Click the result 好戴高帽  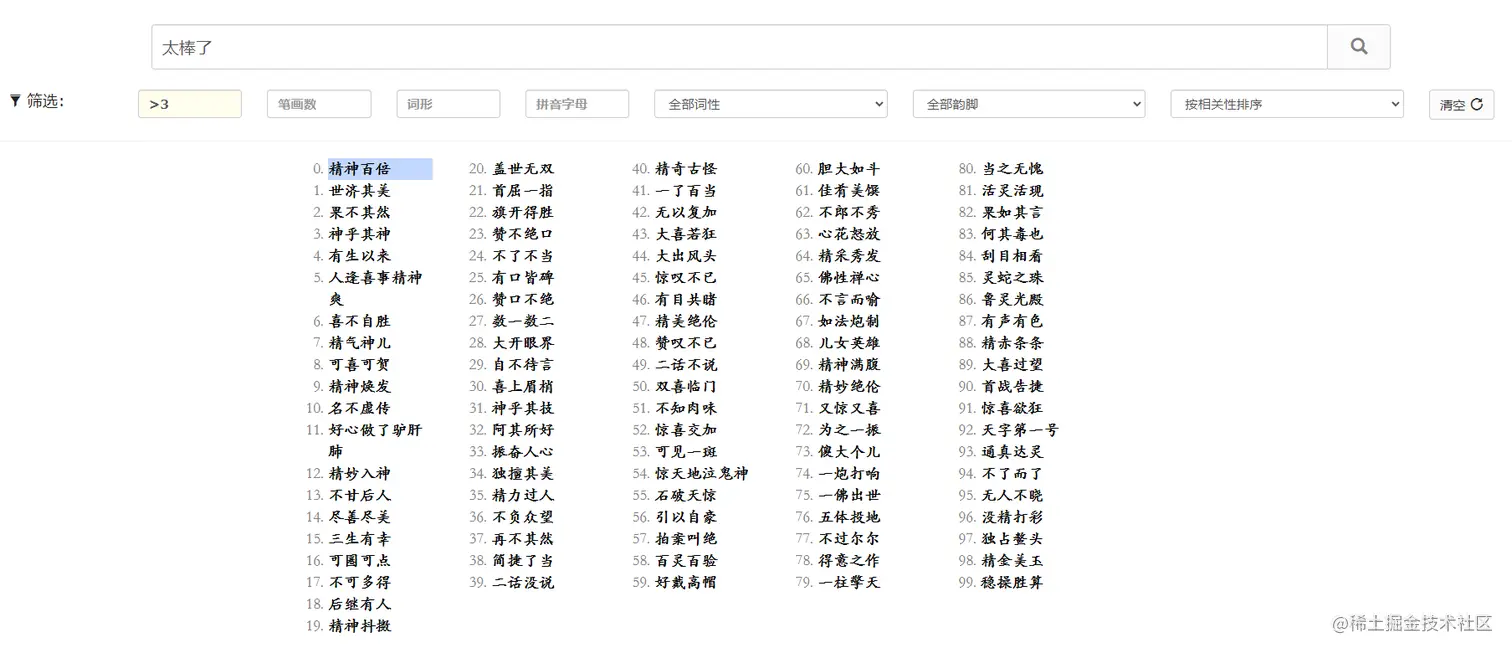[686, 582]
